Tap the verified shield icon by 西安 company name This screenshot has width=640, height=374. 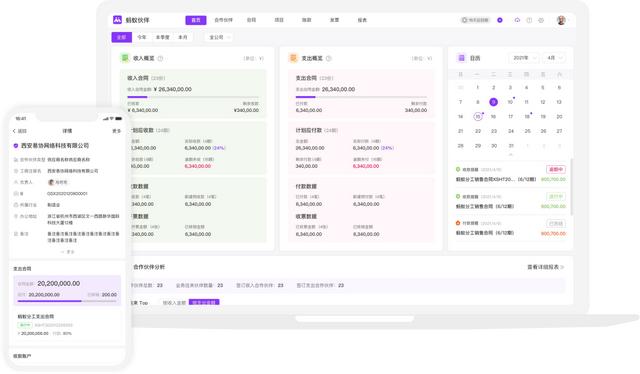pos(16,145)
